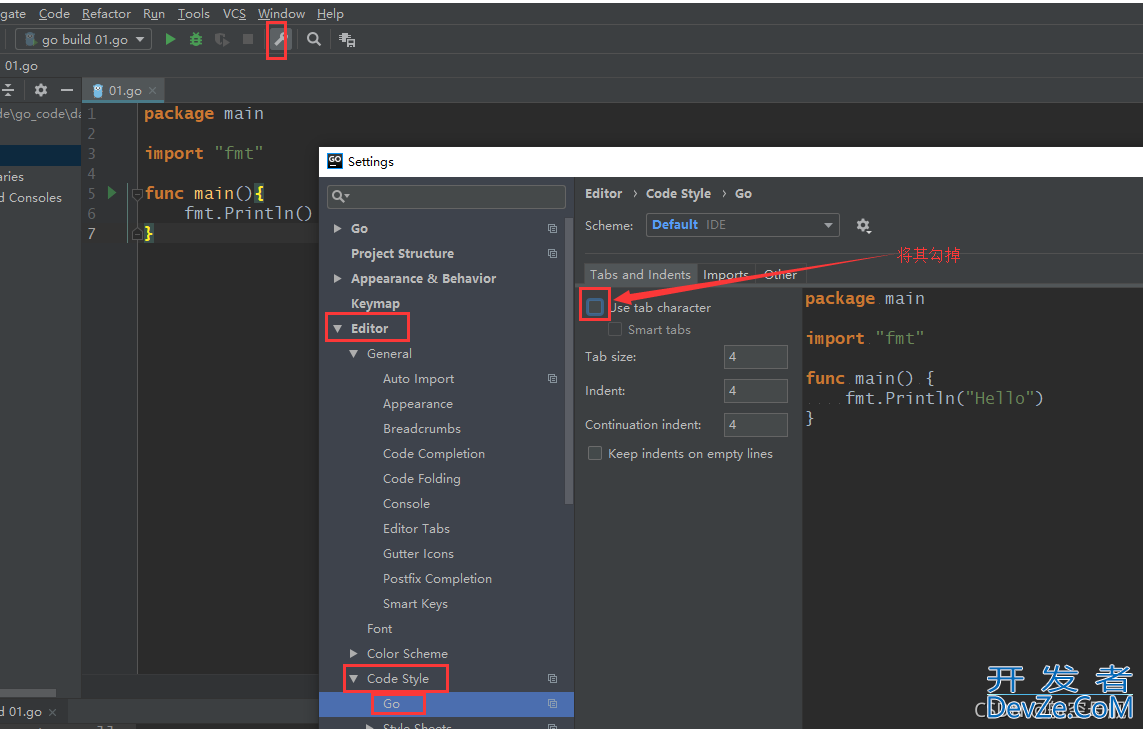Open Auto Import settings

click(x=418, y=379)
